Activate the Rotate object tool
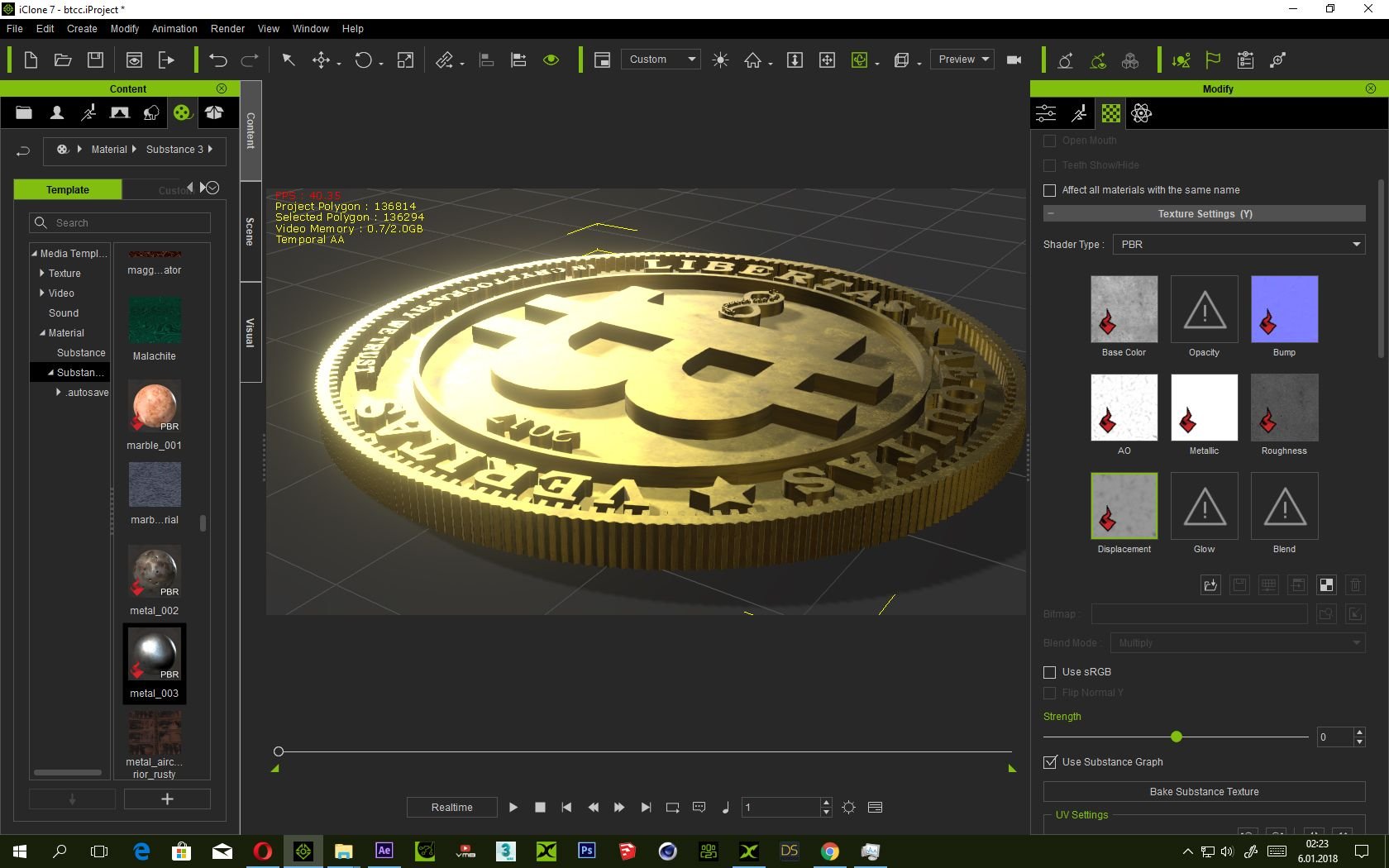The image size is (1389, 868). point(364,60)
